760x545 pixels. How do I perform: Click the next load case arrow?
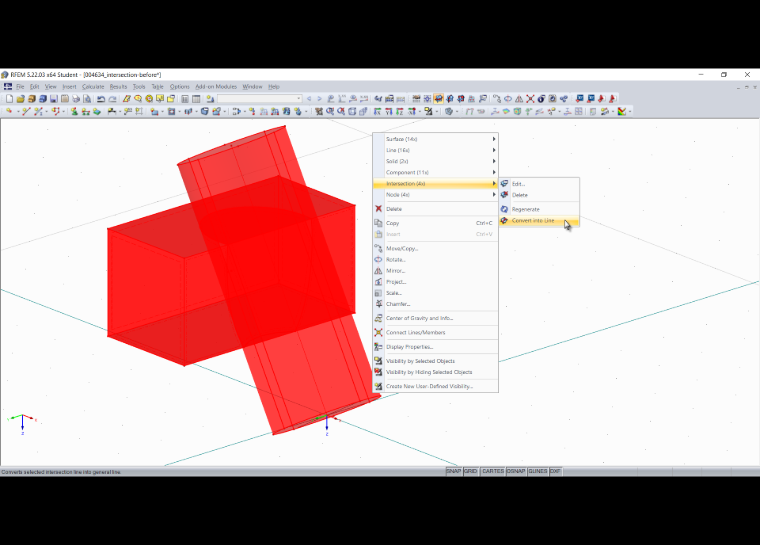tap(319, 99)
